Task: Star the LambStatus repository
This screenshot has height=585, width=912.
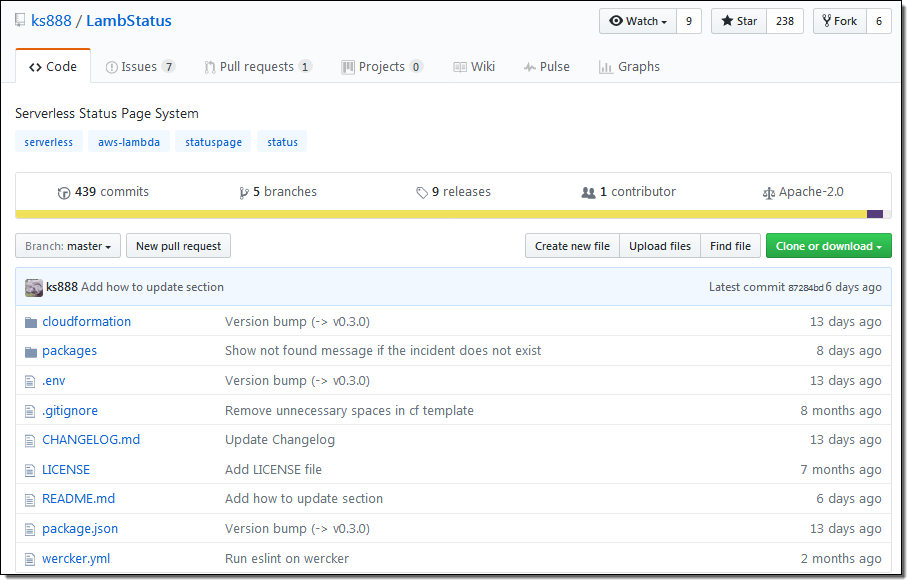Action: pyautogui.click(x=739, y=21)
